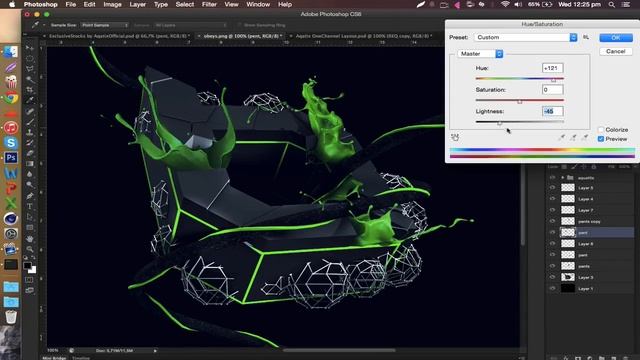Hide Layer 7 using its eye icon
The height and width of the screenshot is (360, 640).
(x=552, y=210)
